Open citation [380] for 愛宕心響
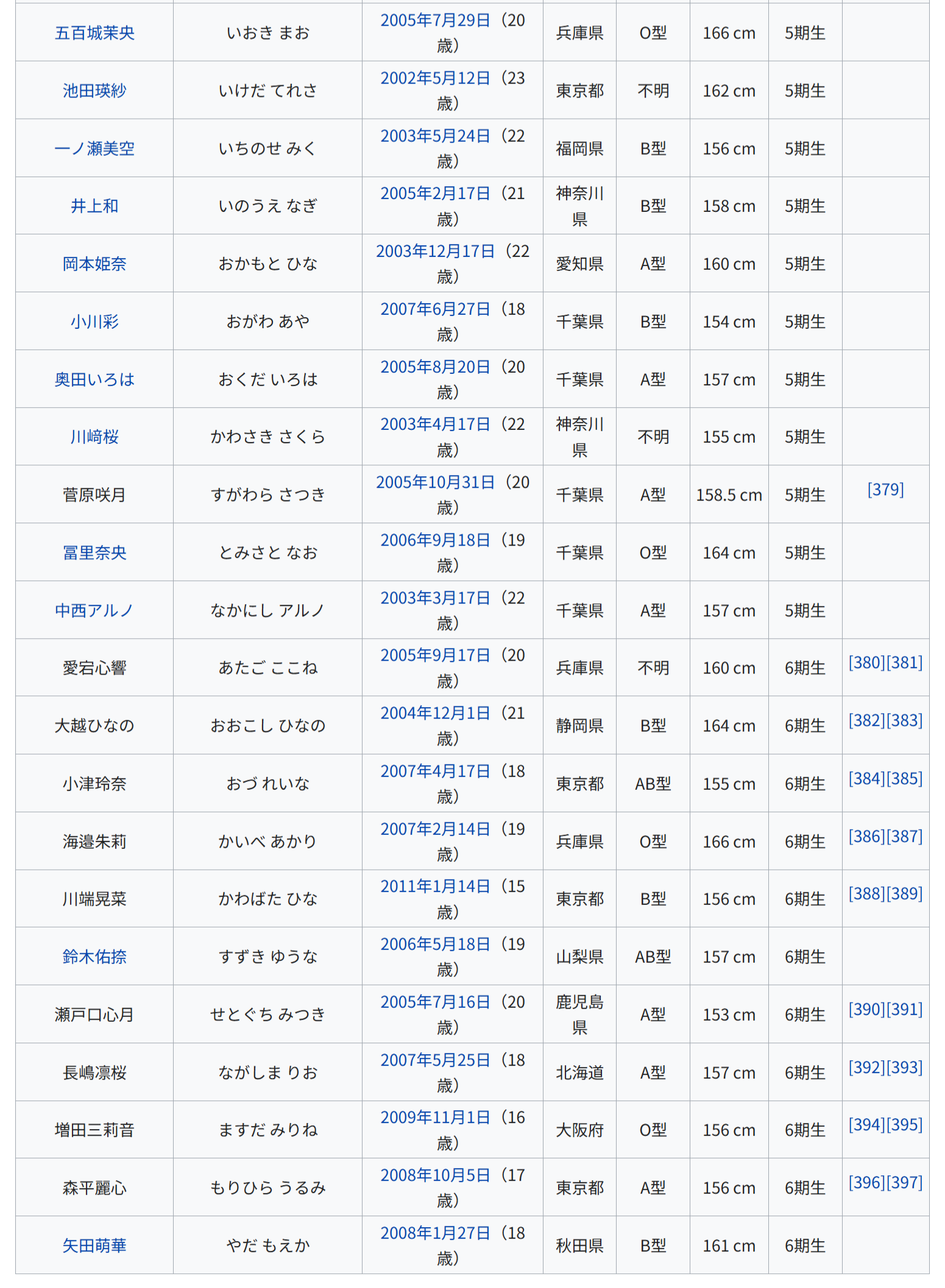This screenshot has height=1288, width=945. pos(866,663)
